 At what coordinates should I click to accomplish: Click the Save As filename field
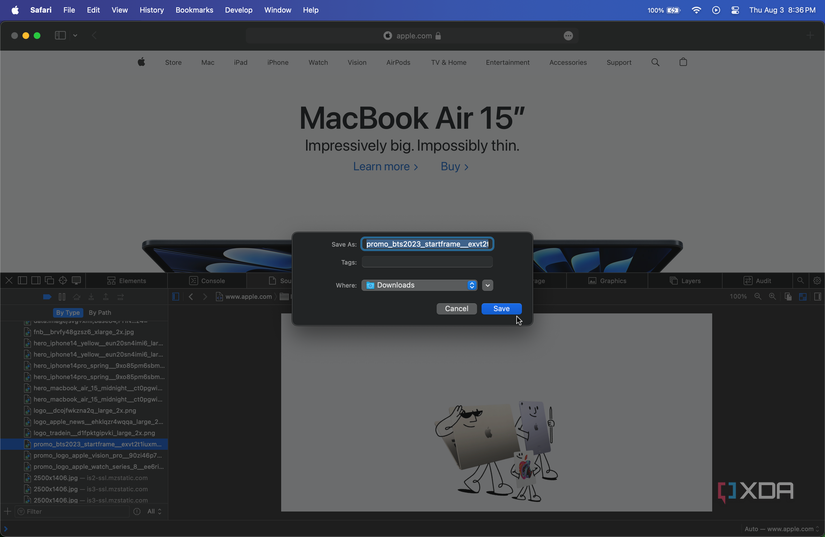click(x=427, y=244)
